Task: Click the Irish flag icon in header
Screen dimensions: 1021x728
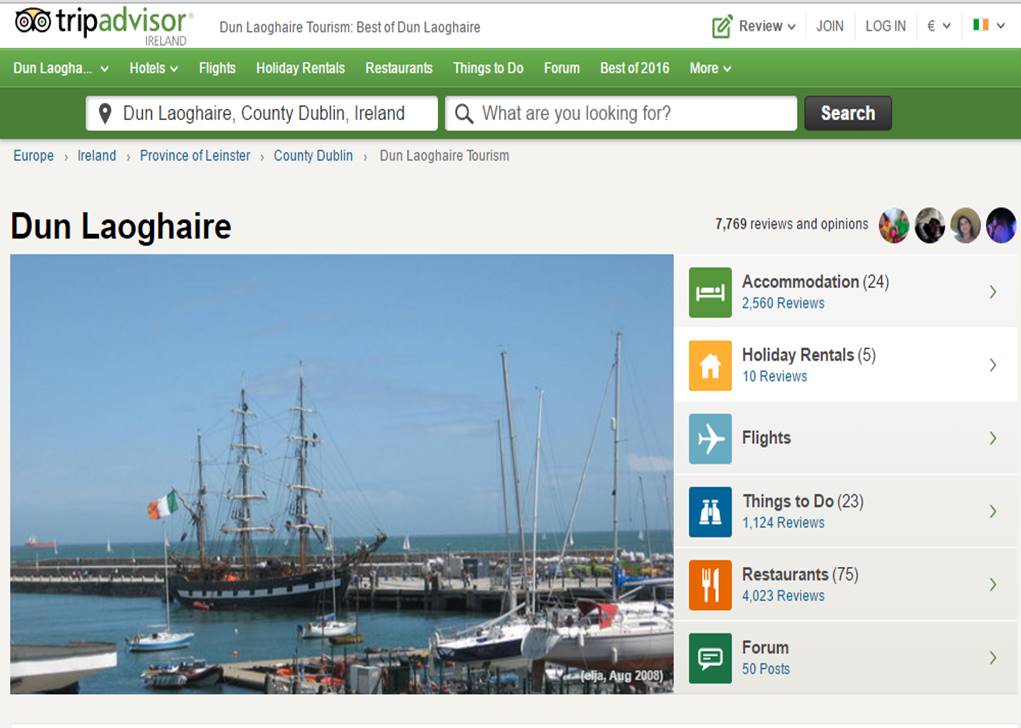Action: tap(981, 25)
